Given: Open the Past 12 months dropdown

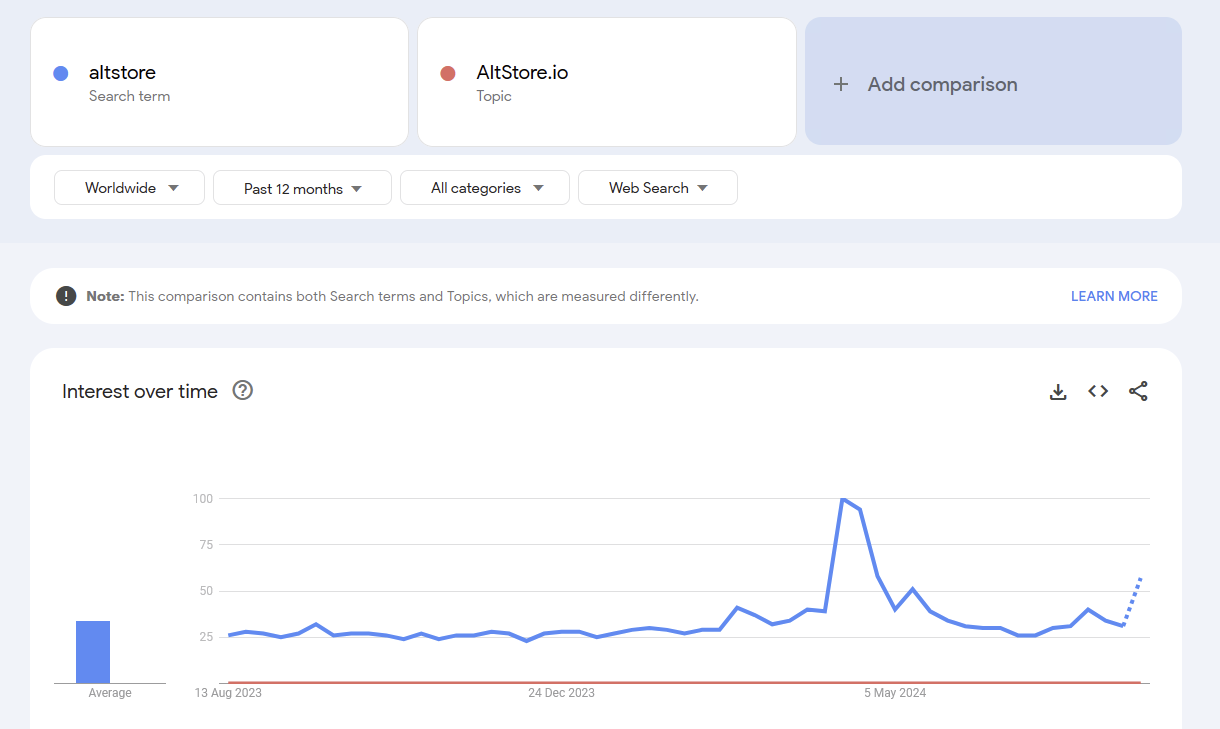Looking at the screenshot, I should [x=302, y=188].
